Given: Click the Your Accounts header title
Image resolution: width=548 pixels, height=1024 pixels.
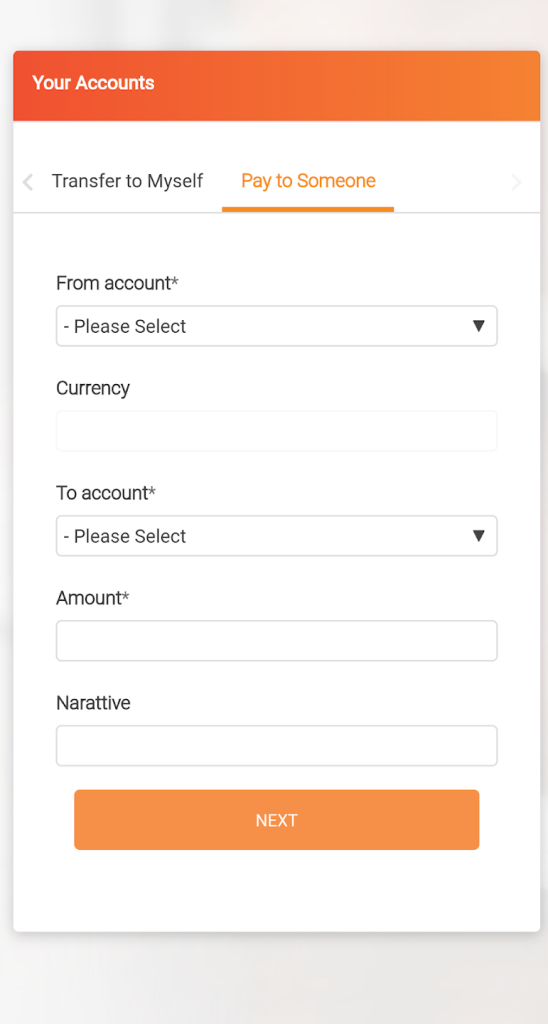Looking at the screenshot, I should [93, 83].
